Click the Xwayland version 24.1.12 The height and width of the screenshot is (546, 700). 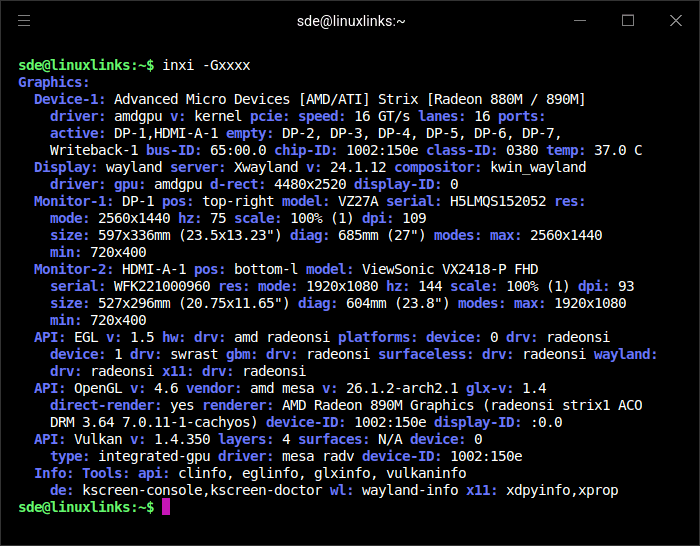[x=358, y=167]
